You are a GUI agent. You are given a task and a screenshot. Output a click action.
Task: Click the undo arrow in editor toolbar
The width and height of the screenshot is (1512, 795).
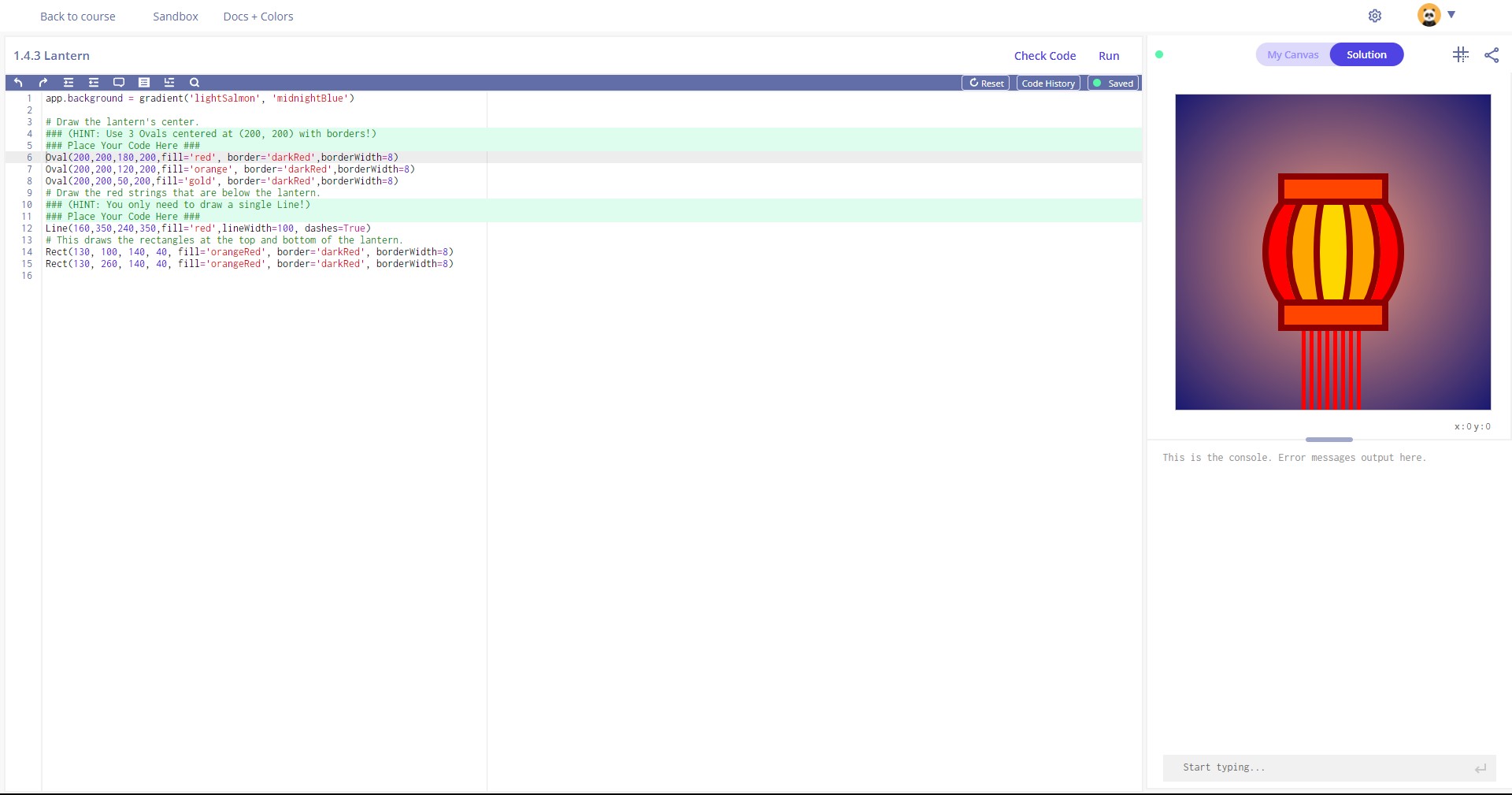[x=18, y=83]
